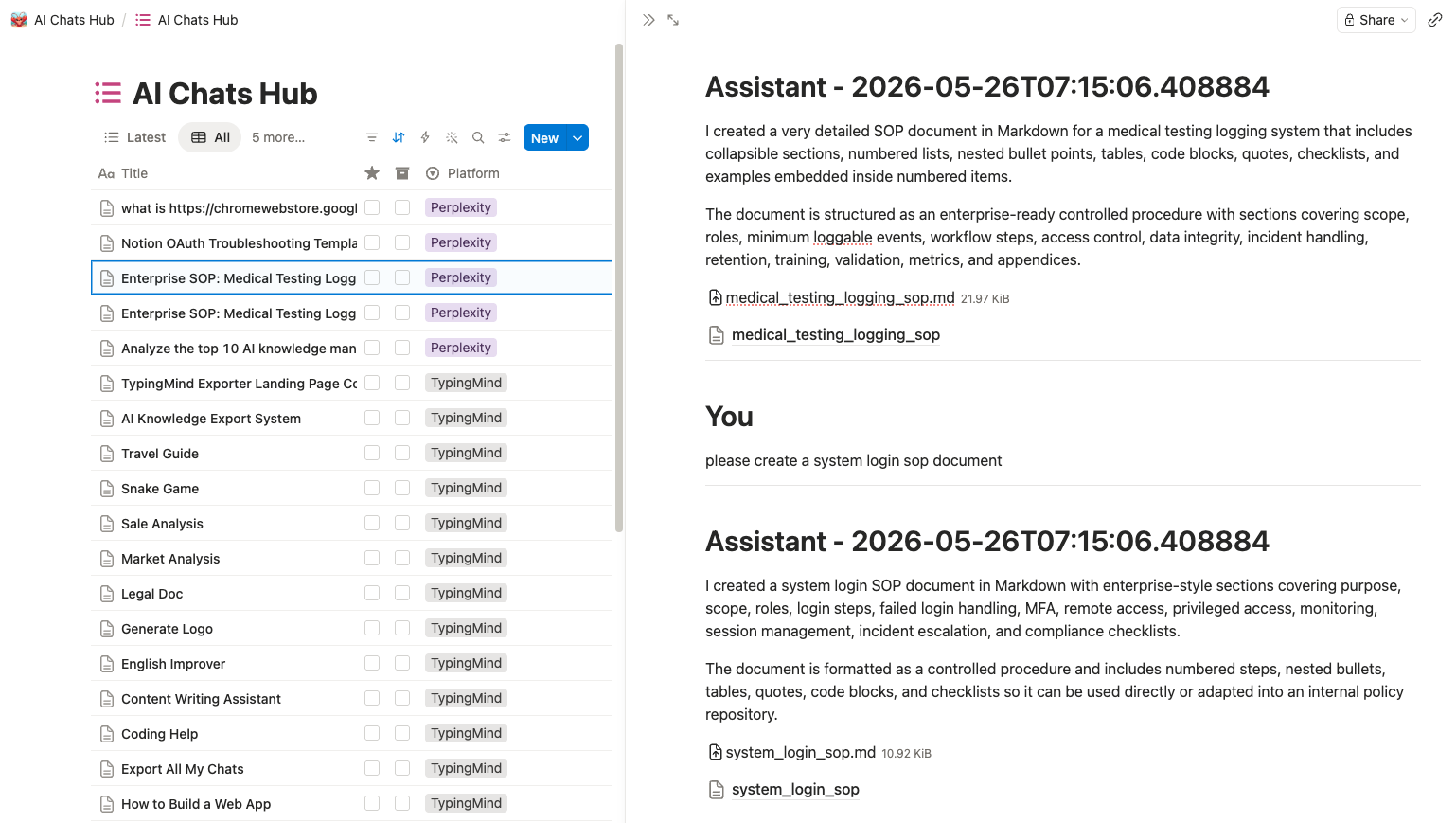Open the filter icon in database toolbar
The height and width of the screenshot is (823, 1456).
tap(372, 137)
